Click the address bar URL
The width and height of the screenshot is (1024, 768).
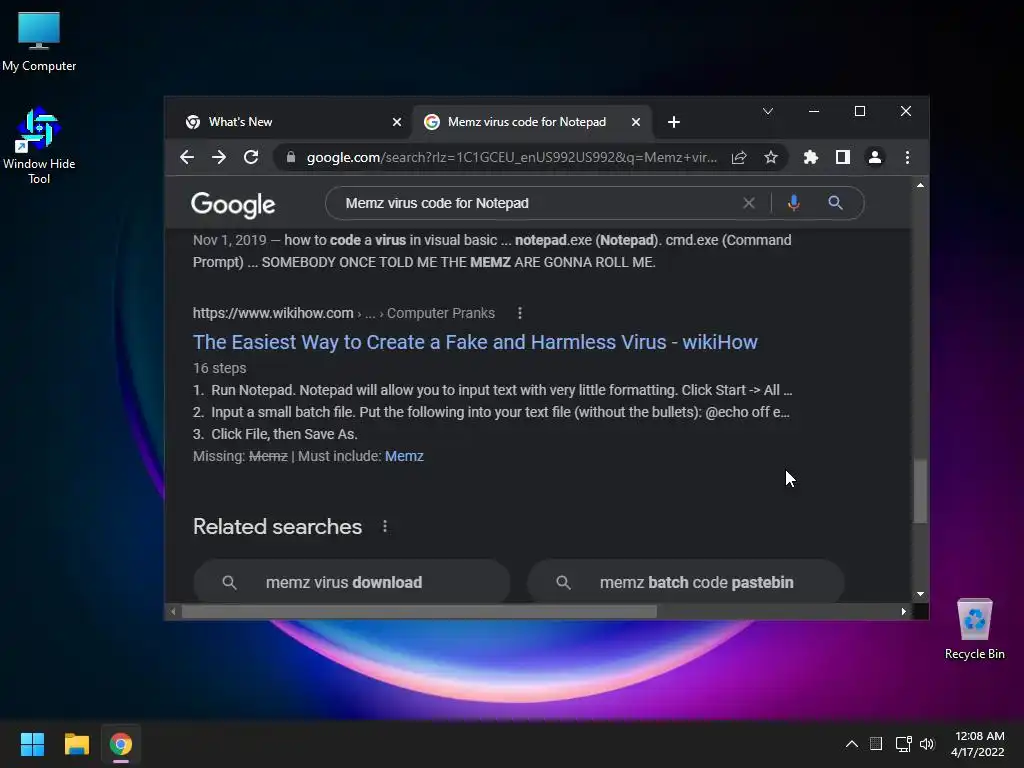click(511, 157)
